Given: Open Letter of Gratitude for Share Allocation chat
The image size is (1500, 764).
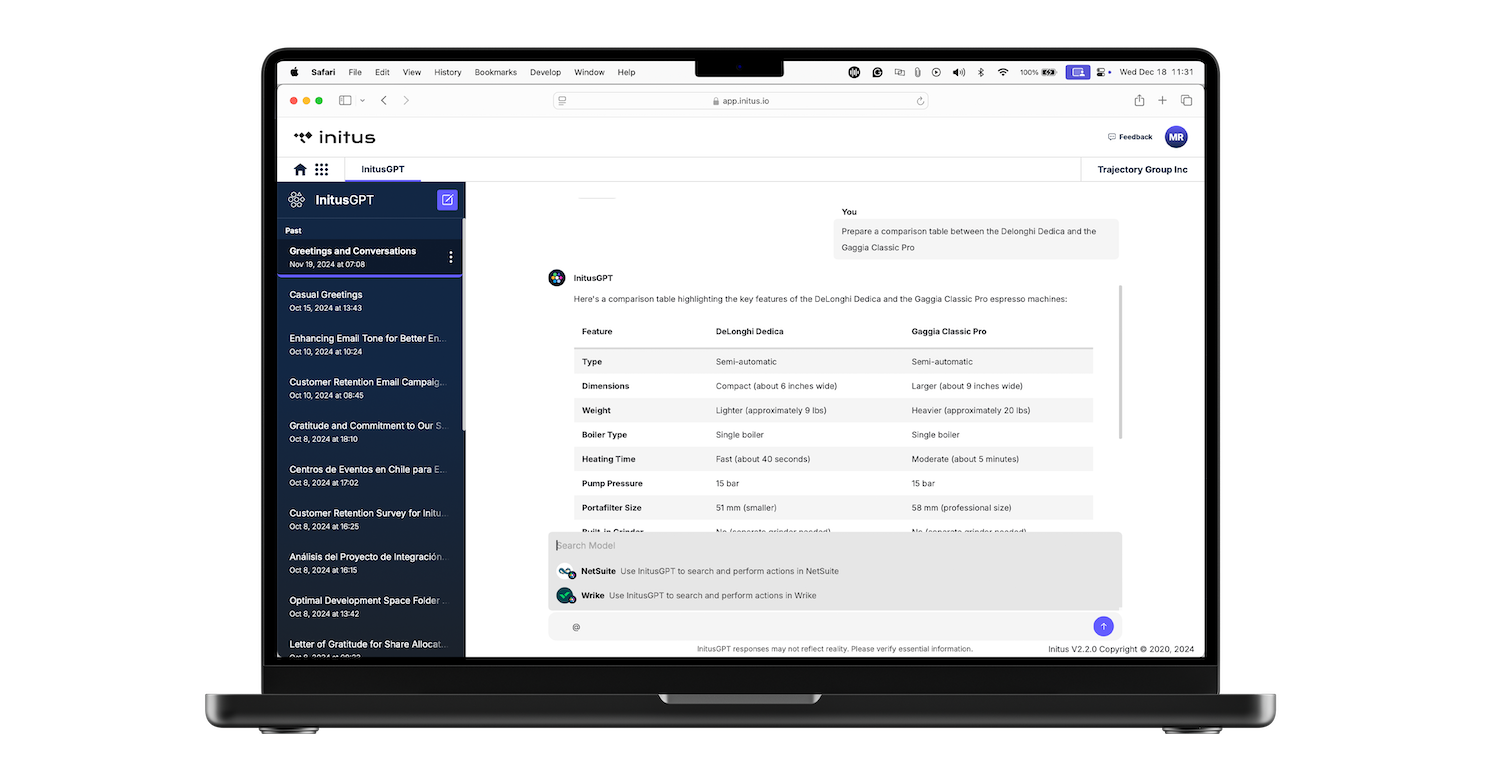Looking at the screenshot, I should tap(369, 646).
